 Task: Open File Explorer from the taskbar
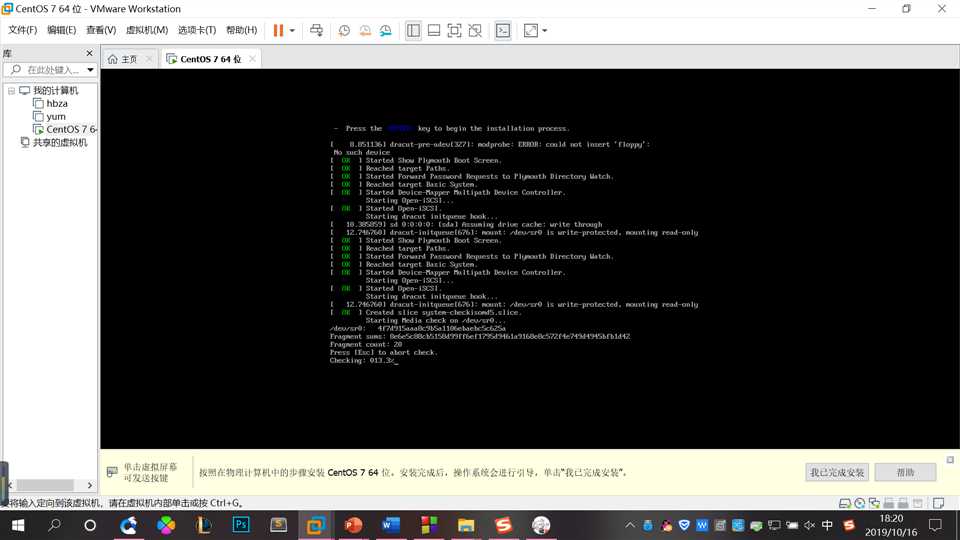[x=466, y=525]
